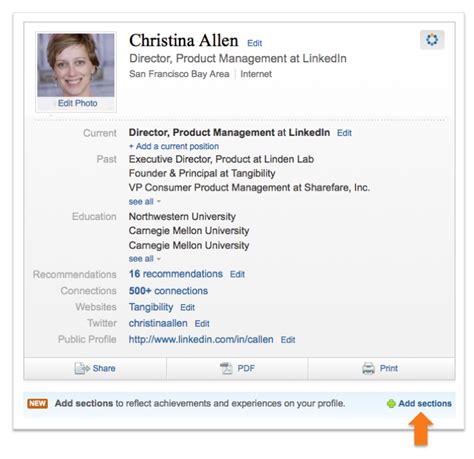Open the christinaallen Twitter link
This screenshot has height=459, width=474.
point(158,323)
